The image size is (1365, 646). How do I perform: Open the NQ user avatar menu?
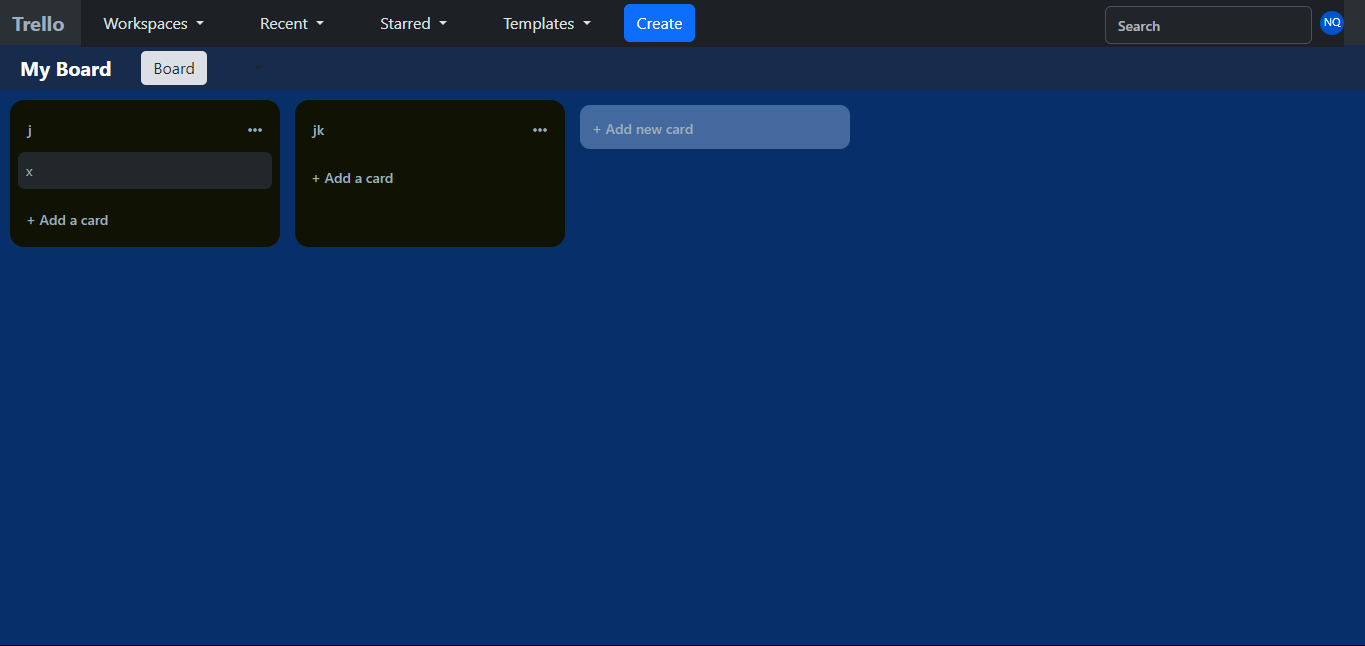1332,23
